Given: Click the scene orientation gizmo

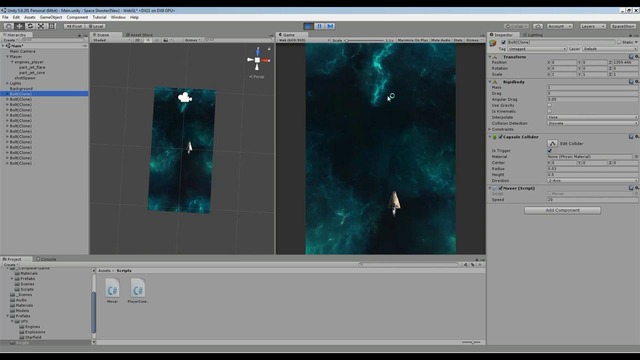Looking at the screenshot, I should (257, 60).
